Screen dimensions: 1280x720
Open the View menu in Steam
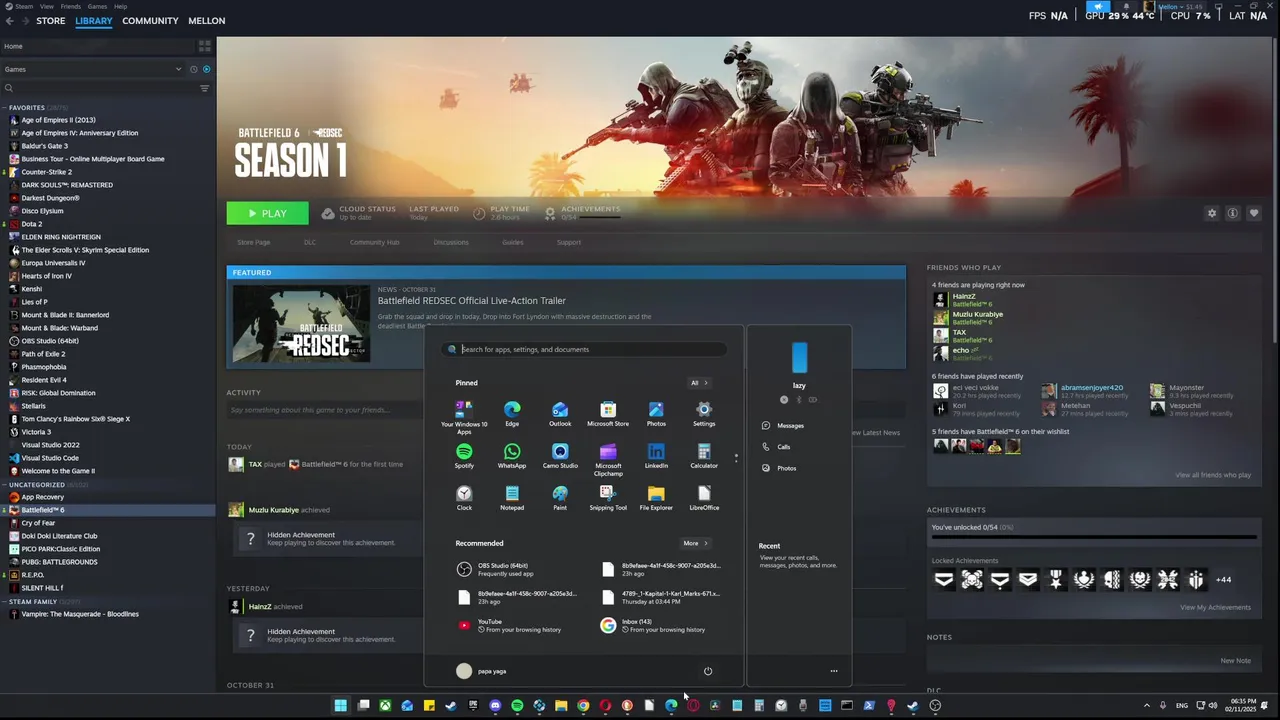47,6
